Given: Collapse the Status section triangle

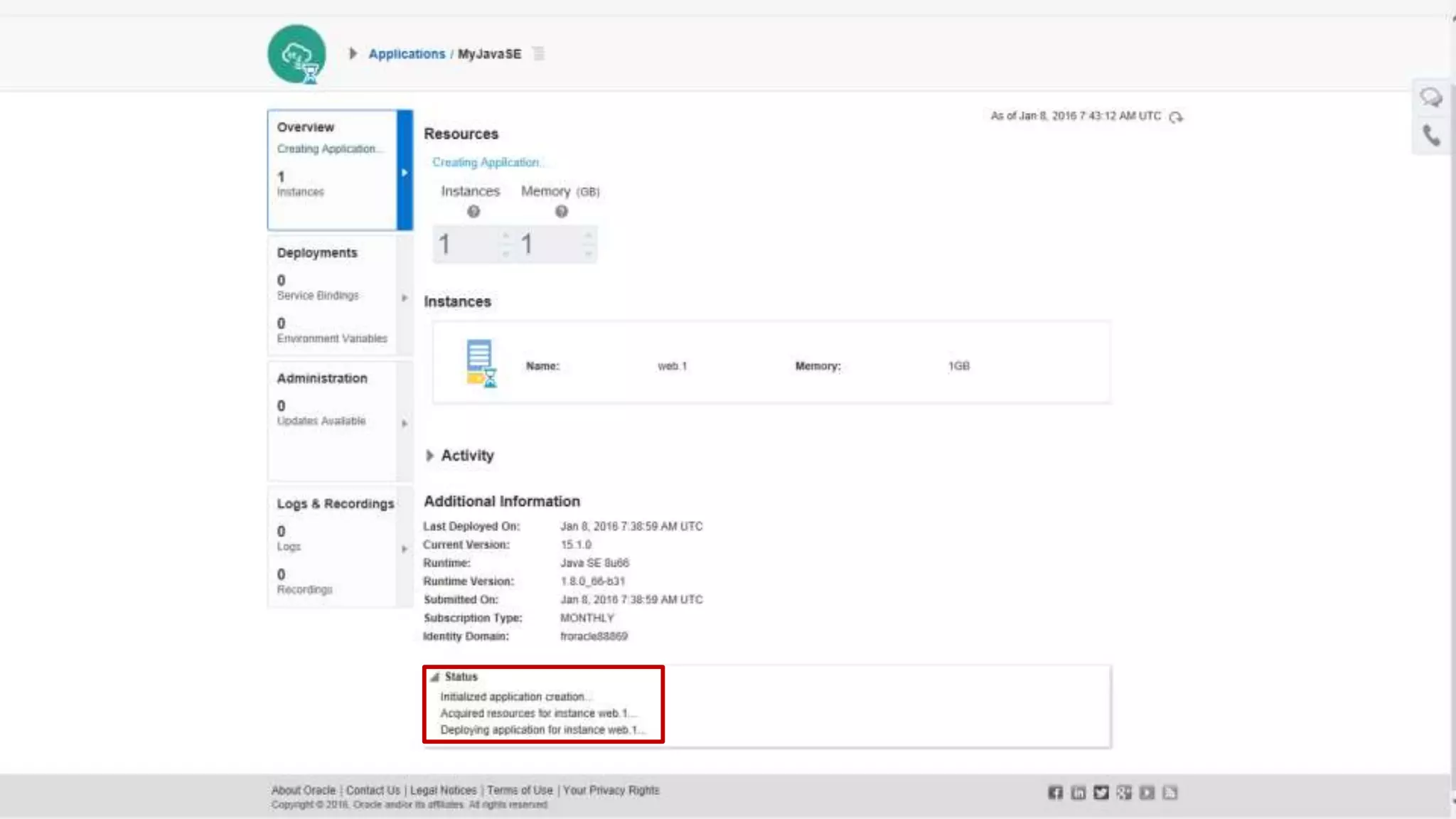Looking at the screenshot, I should point(434,677).
